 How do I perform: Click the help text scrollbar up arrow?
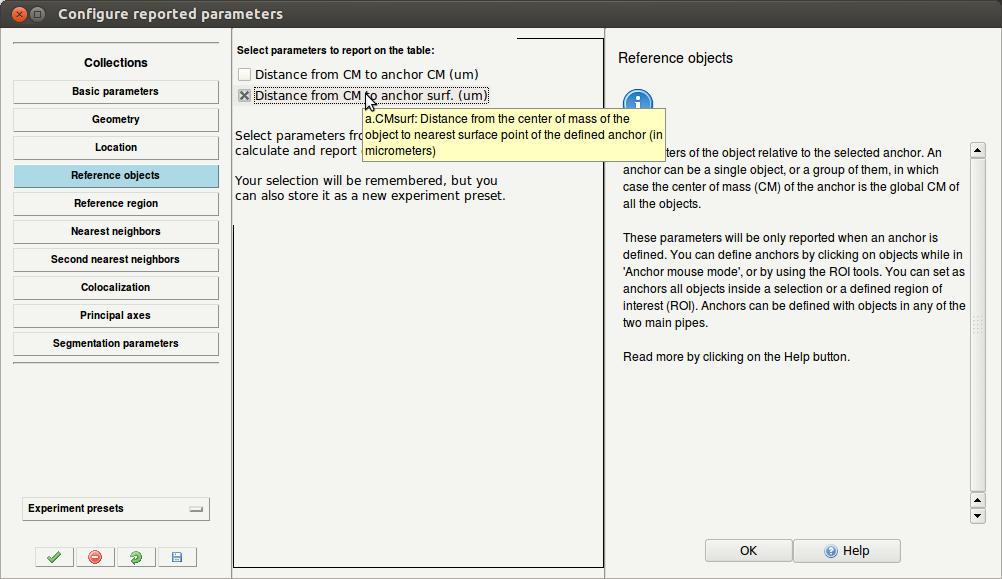tap(978, 150)
